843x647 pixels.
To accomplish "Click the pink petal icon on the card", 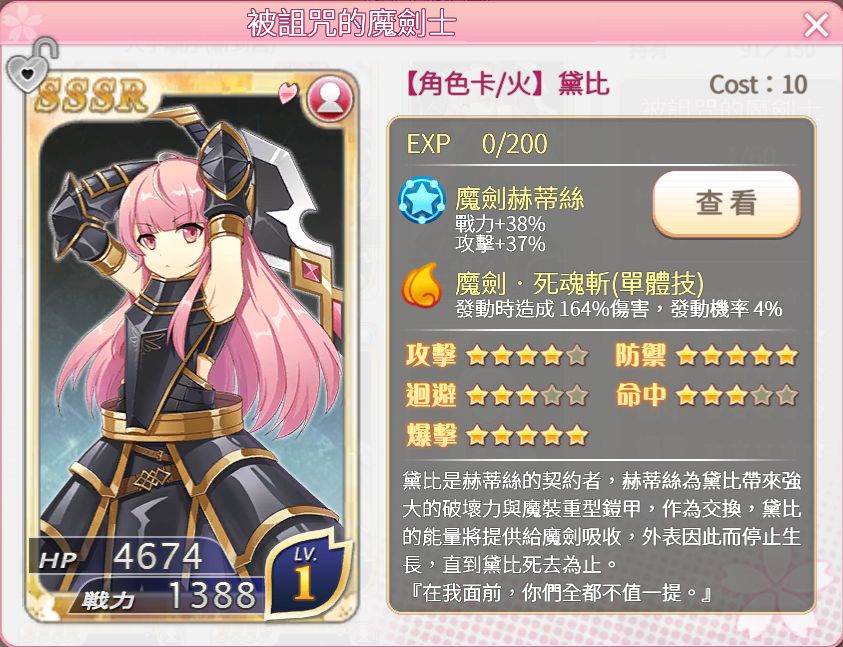I will tap(288, 93).
